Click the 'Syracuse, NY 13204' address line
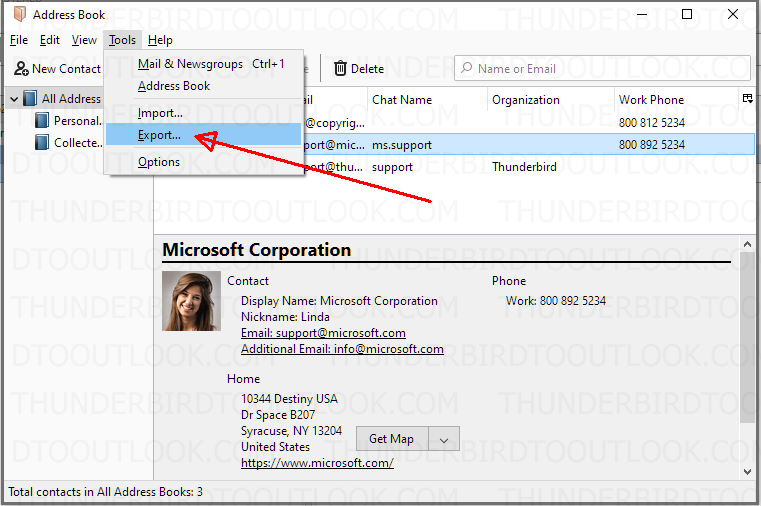The image size is (761, 506). point(291,431)
